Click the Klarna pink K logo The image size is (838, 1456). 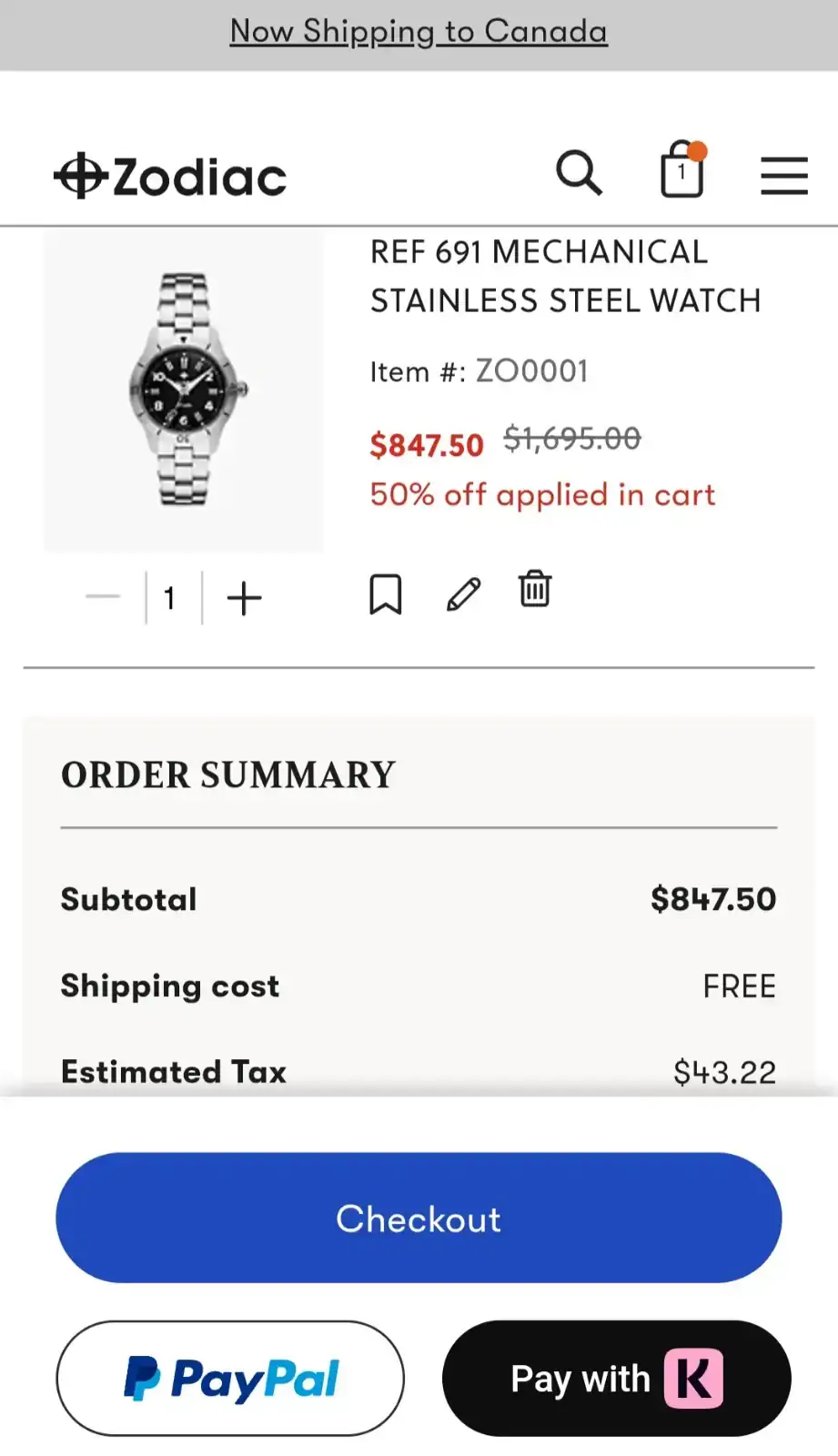pos(693,1379)
